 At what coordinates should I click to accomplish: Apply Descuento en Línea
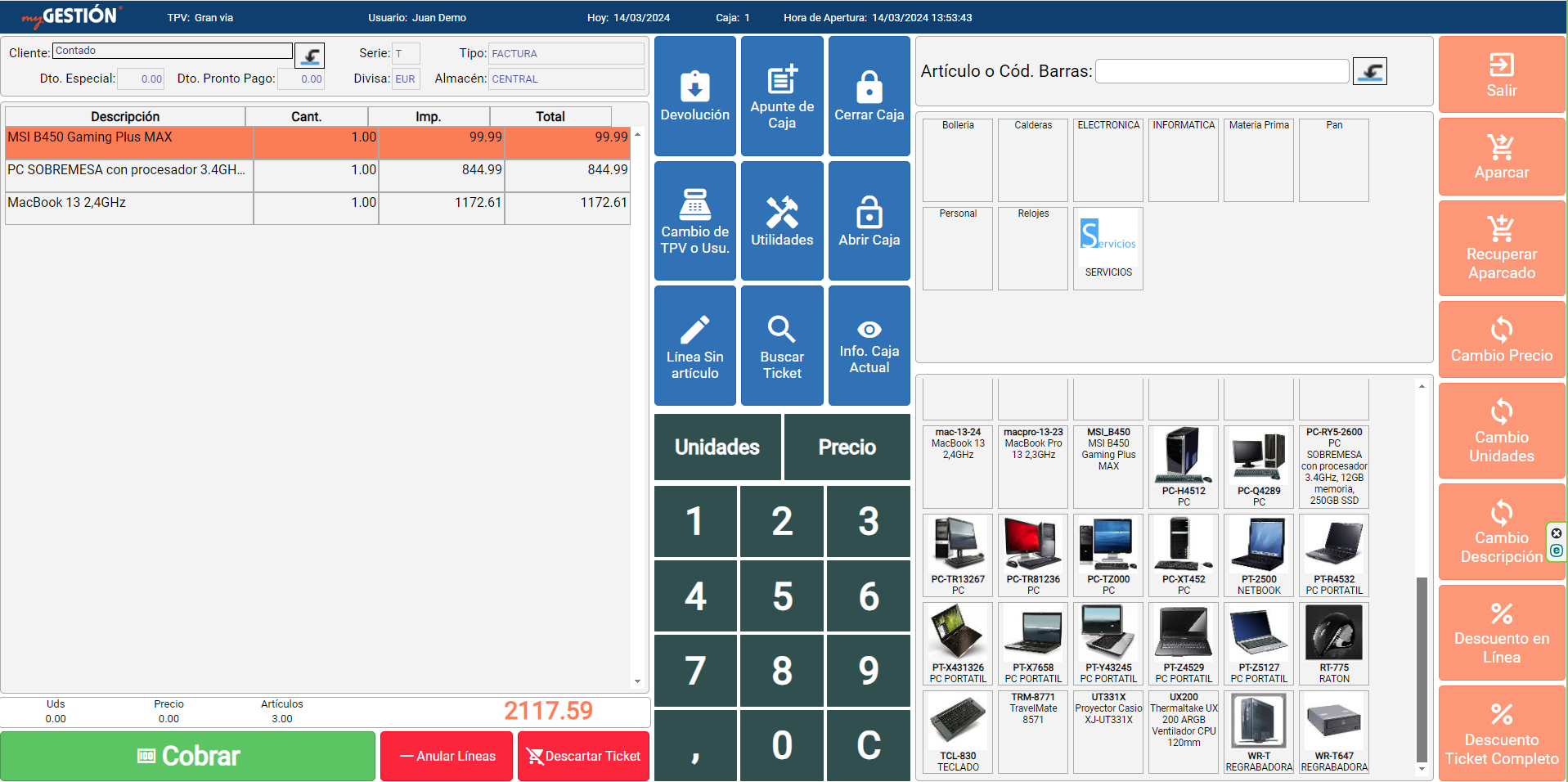point(1501,632)
